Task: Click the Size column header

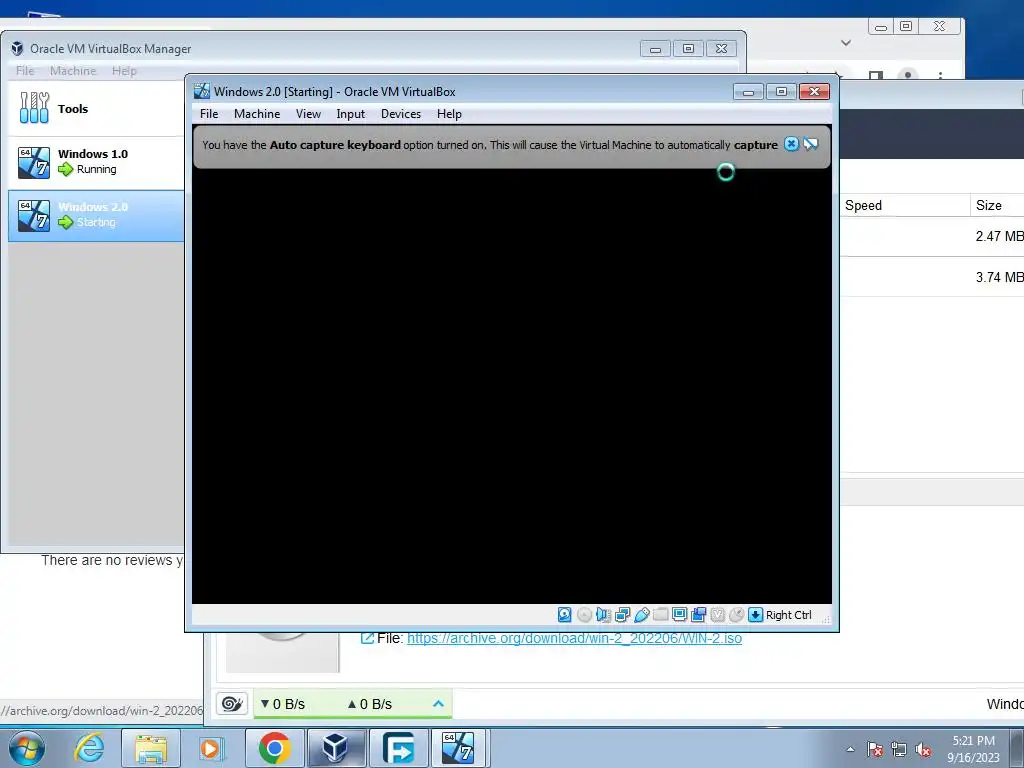Action: tap(989, 205)
